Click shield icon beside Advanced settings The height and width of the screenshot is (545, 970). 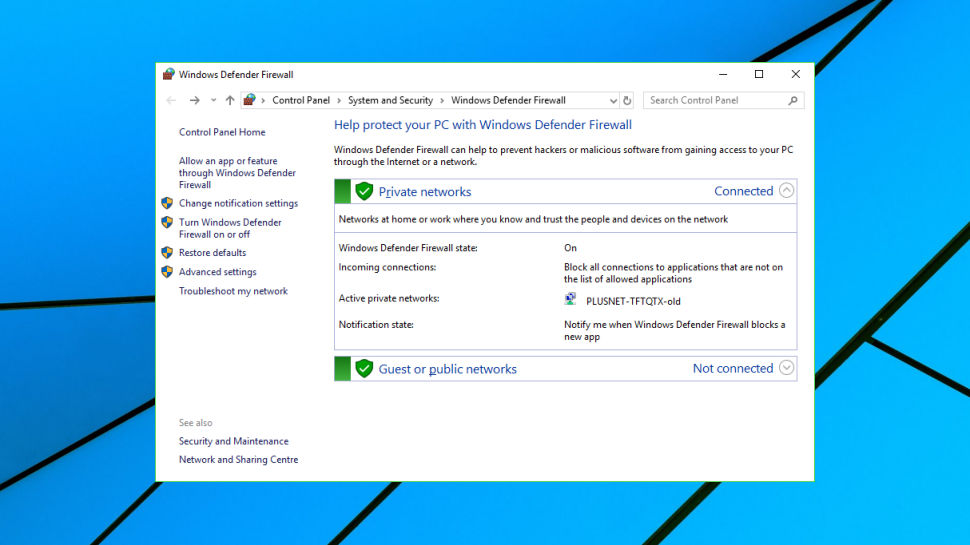pos(167,272)
